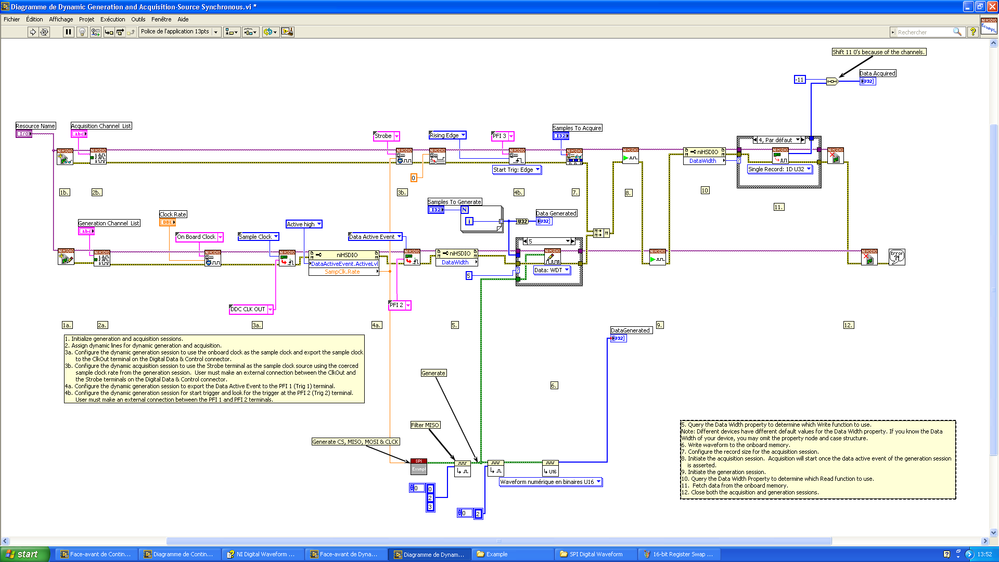Open the Projet menu
Viewport: 999px width, 562px height.
click(x=87, y=19)
